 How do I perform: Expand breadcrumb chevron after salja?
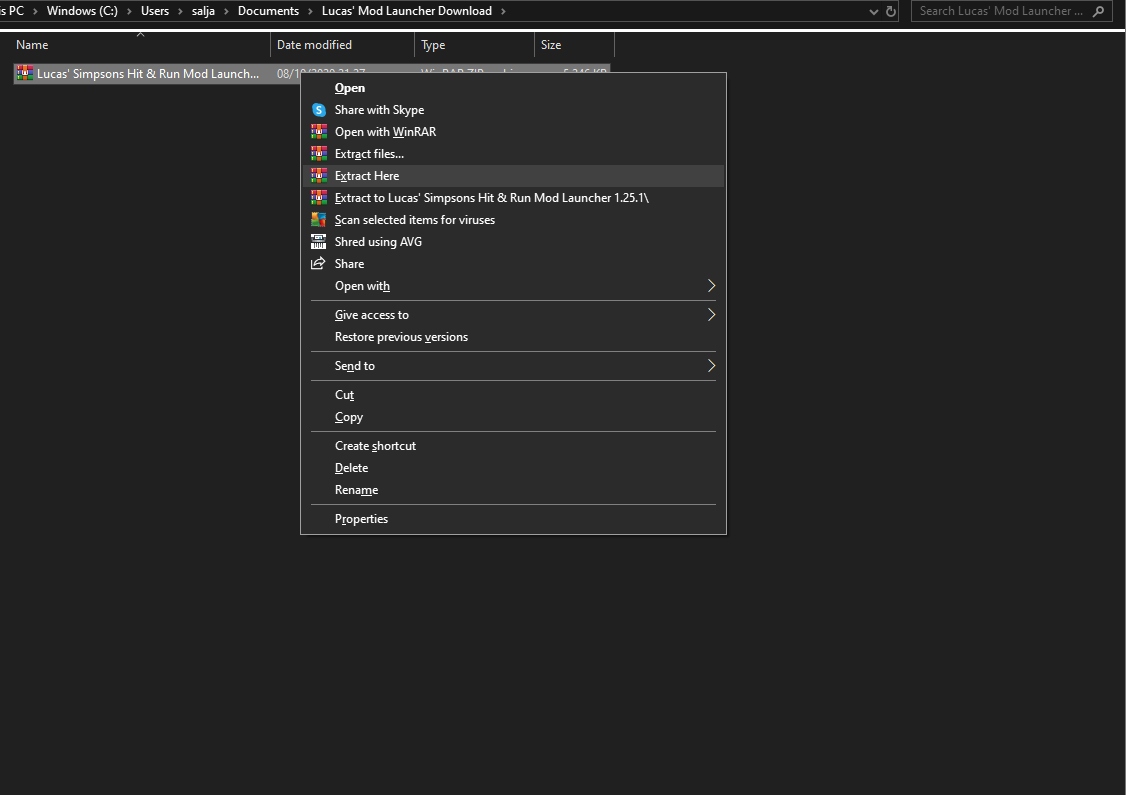(x=226, y=11)
